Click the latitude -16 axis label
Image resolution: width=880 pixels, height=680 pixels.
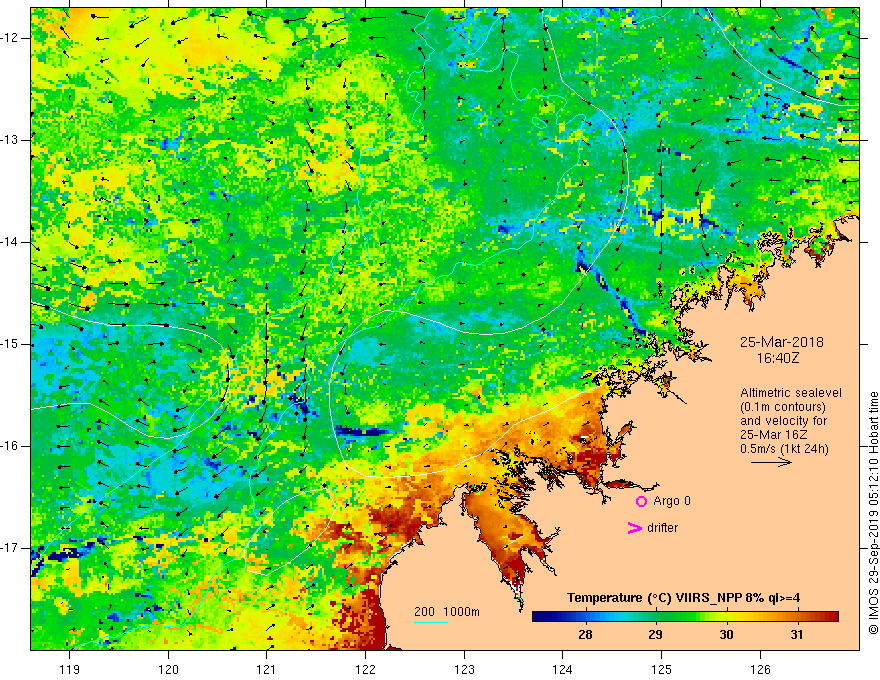pos(10,446)
